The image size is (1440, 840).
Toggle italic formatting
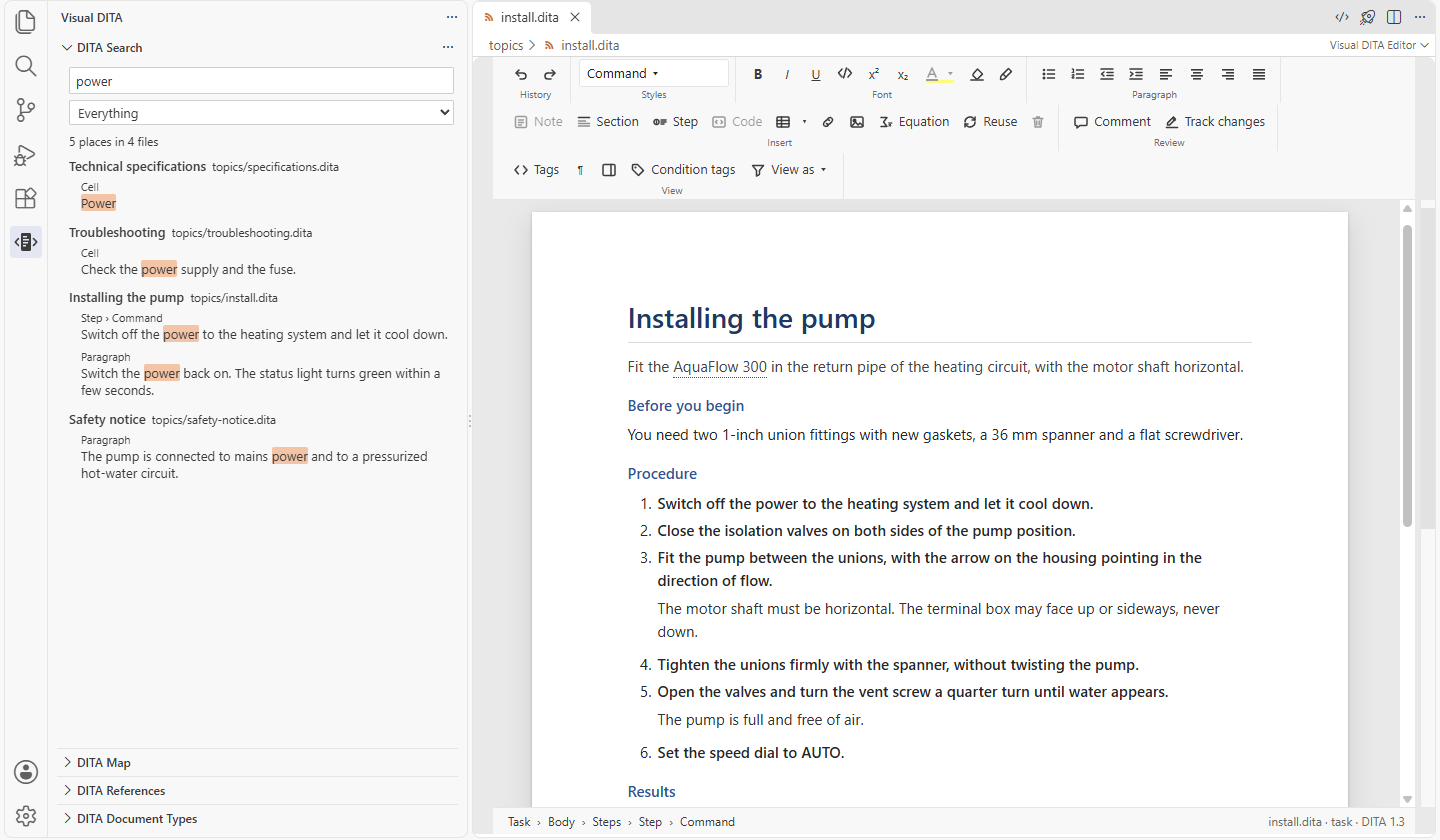(787, 74)
